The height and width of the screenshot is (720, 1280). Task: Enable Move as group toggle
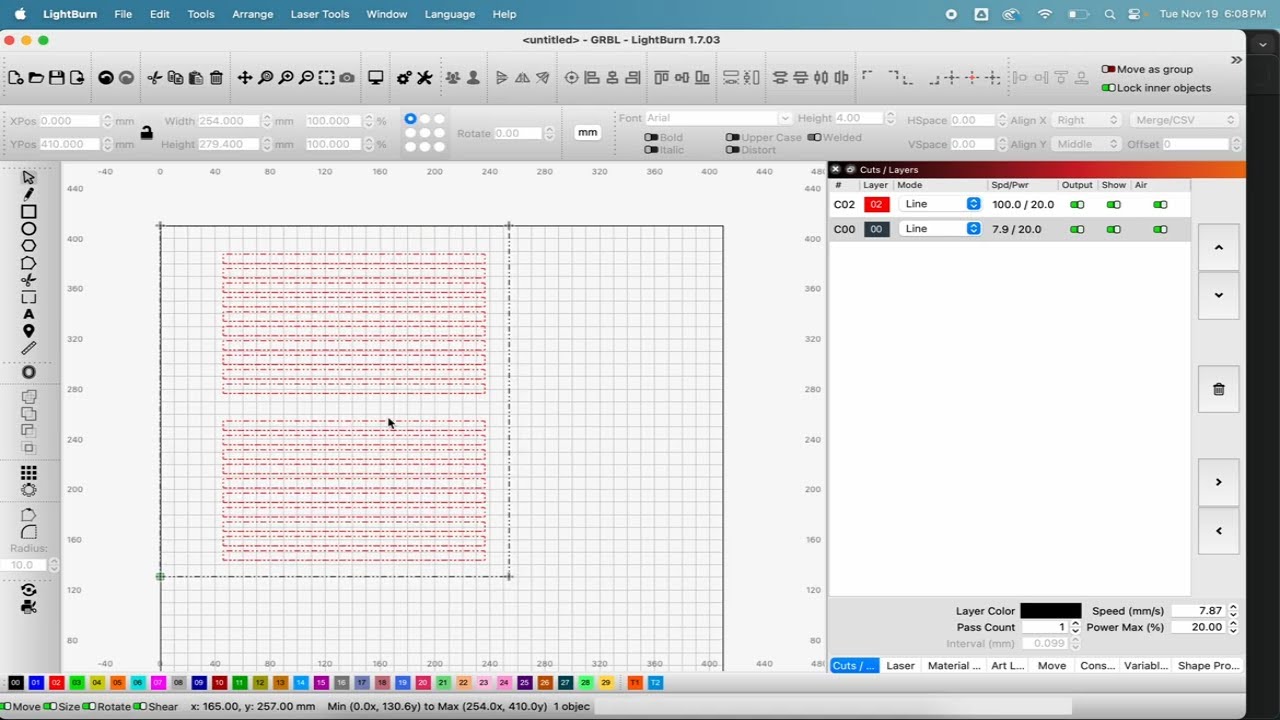pos(1108,69)
